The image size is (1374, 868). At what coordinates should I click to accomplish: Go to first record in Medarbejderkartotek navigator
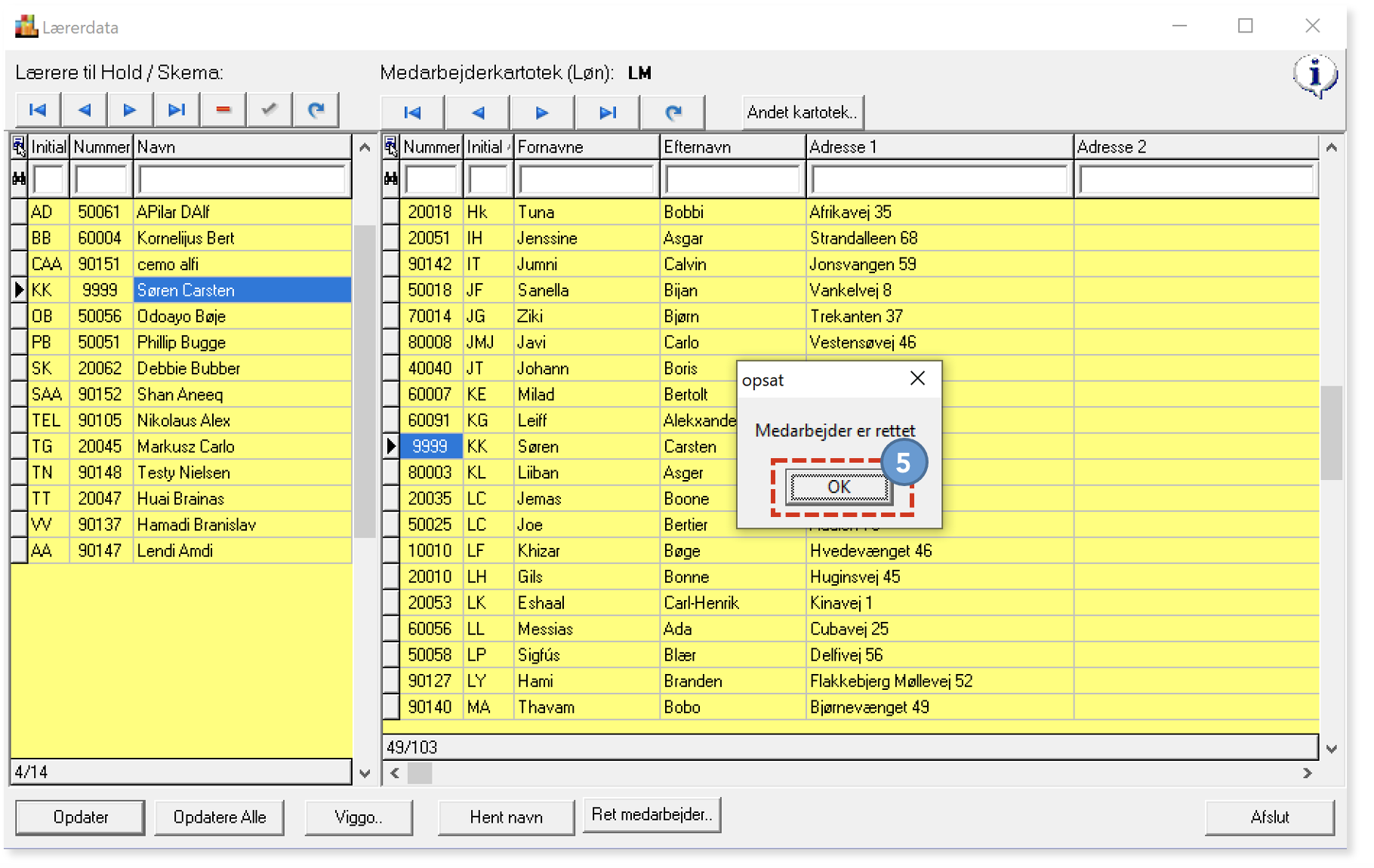(413, 112)
